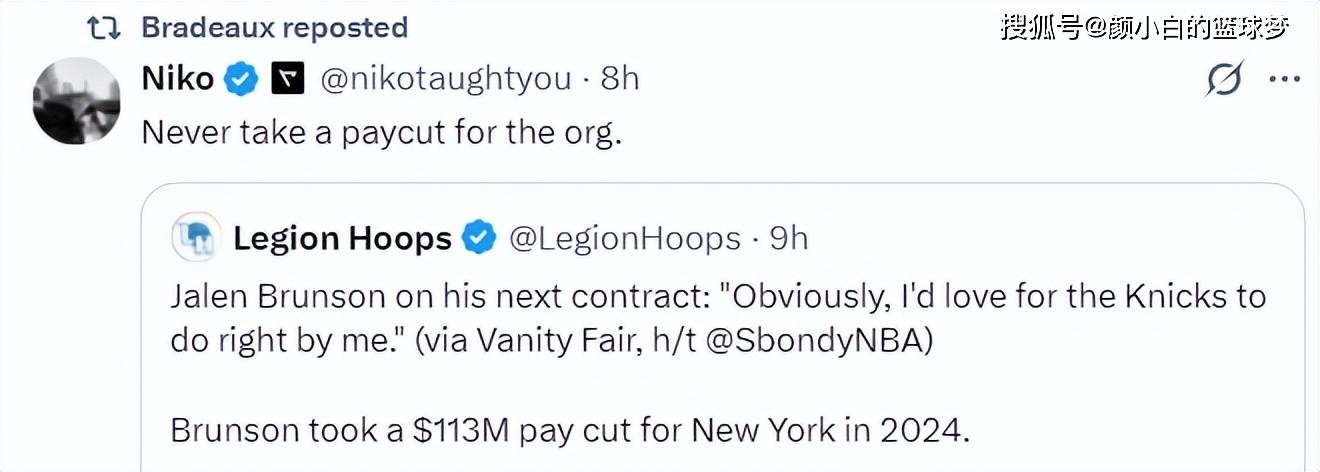Open the "Bradeaux reposted" link
Screen dimensions: 1320x472
click(x=274, y=27)
